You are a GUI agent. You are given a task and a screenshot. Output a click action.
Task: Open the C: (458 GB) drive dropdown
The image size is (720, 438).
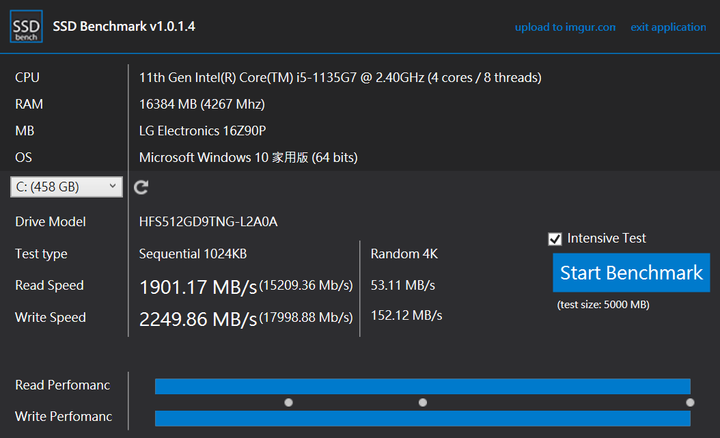click(66, 187)
